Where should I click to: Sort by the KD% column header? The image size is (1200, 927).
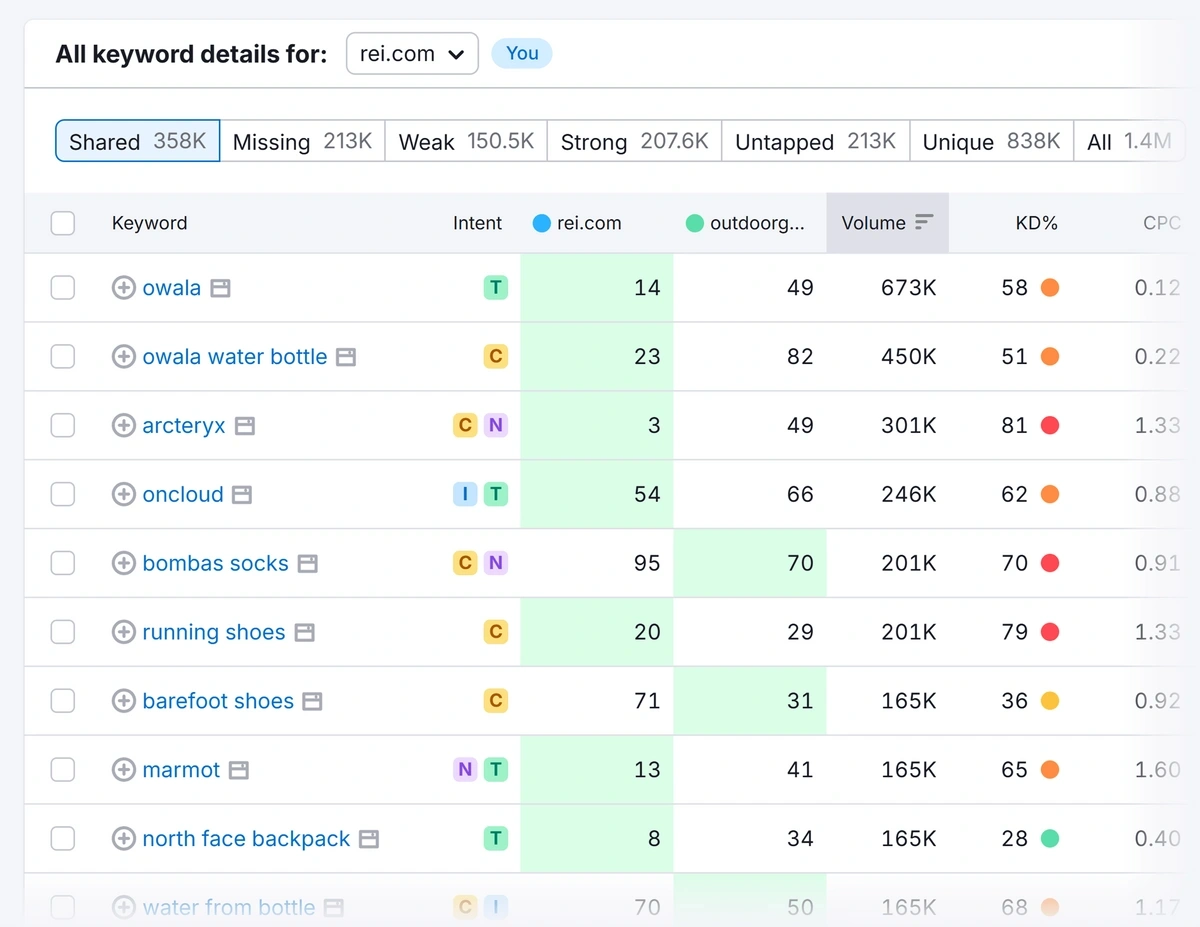(x=1036, y=223)
